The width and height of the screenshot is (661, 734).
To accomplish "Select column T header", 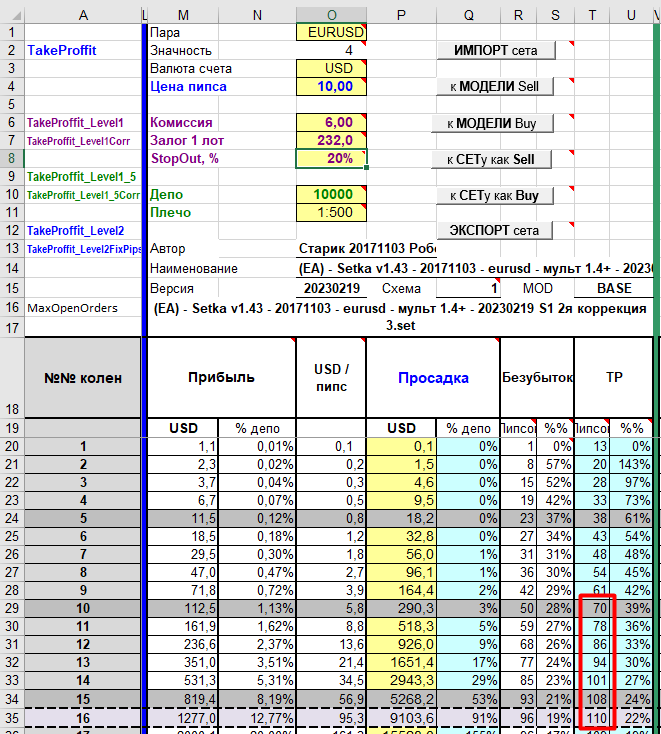I will click(592, 15).
